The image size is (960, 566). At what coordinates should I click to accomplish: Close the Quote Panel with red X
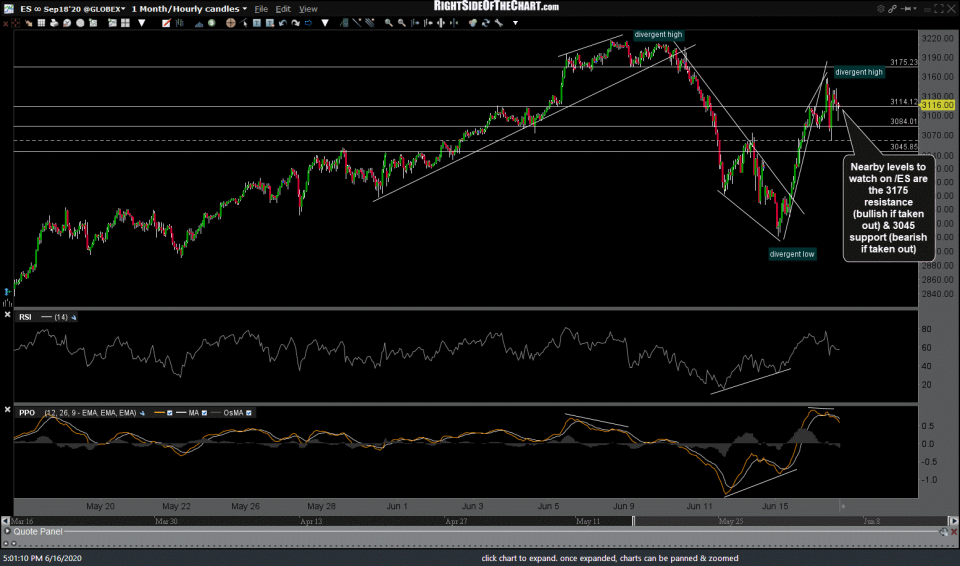[954, 532]
